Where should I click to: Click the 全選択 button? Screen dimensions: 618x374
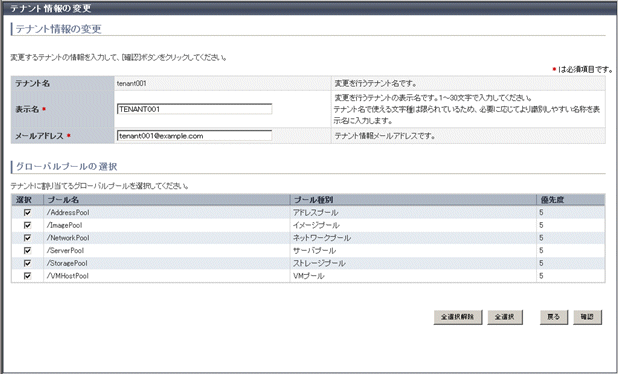(505, 317)
